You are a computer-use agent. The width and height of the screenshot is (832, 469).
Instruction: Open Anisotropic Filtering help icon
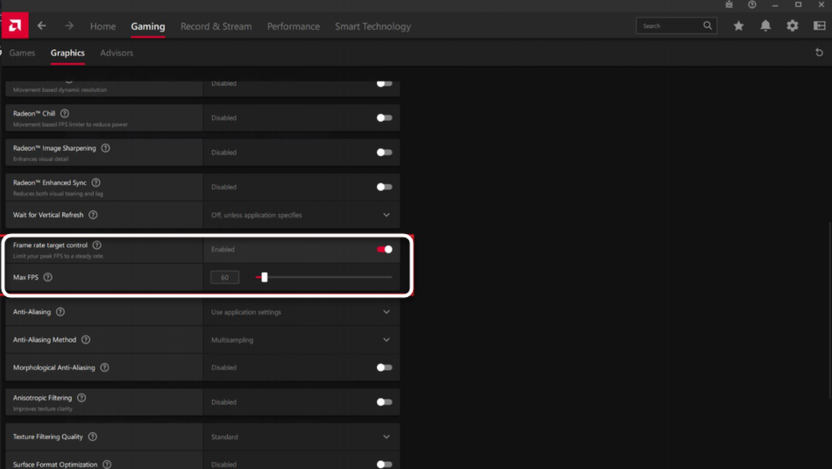click(x=81, y=397)
